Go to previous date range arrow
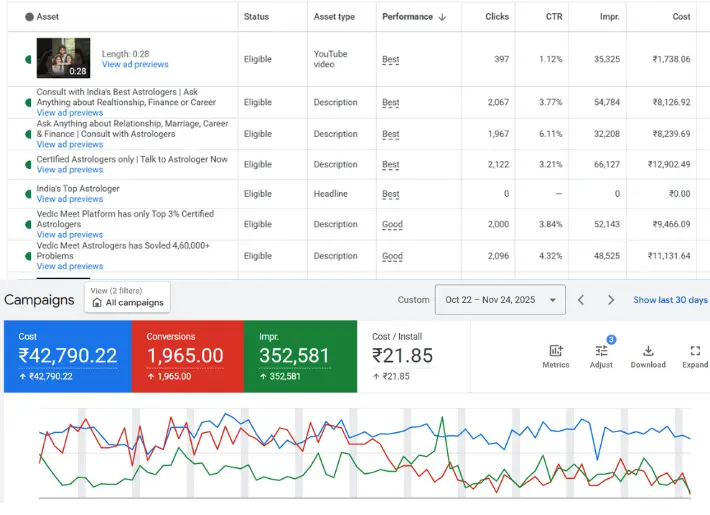710x515 pixels. click(581, 300)
